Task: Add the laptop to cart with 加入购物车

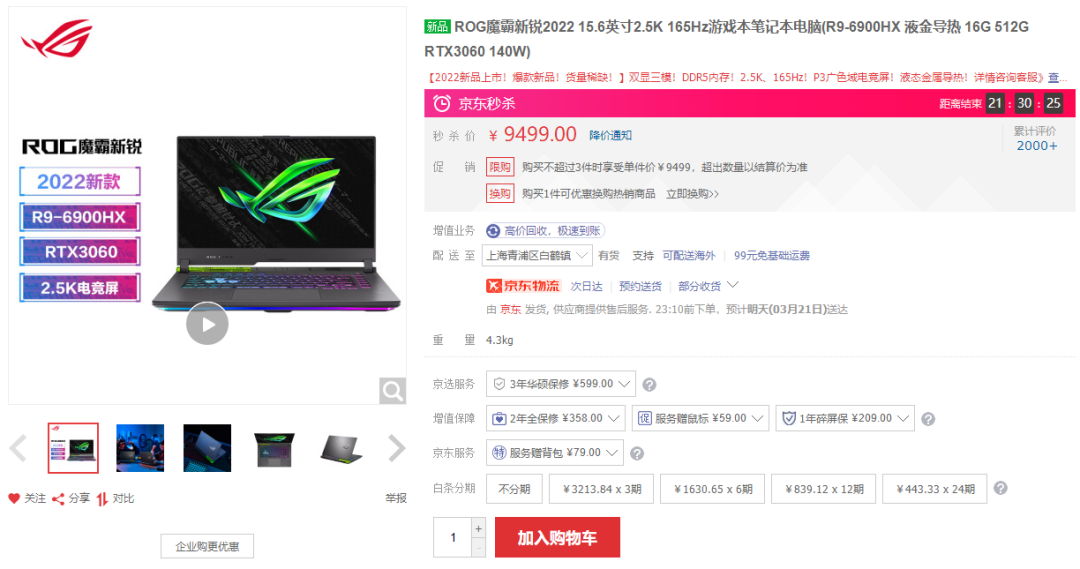Action: tap(557, 537)
